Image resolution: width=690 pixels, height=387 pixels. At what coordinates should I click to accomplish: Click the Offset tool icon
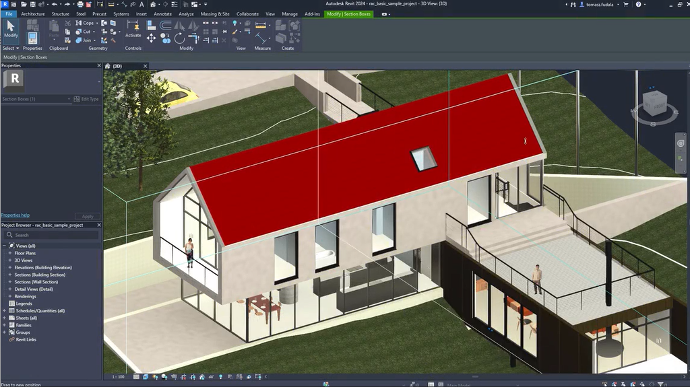coord(165,26)
